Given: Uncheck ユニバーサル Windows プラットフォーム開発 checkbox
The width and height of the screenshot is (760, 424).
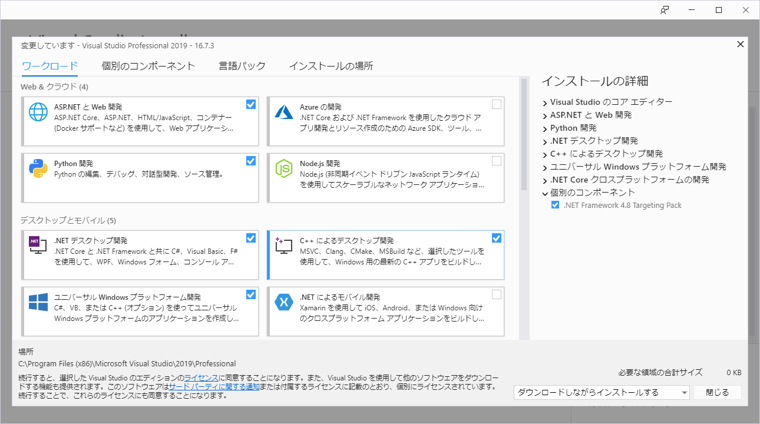Looking at the screenshot, I should [251, 295].
